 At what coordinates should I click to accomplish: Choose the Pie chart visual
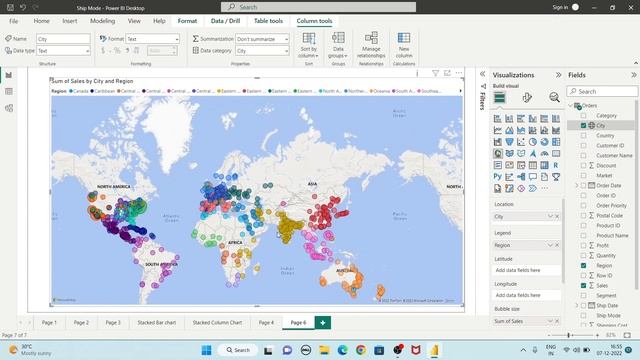[x=533, y=142]
